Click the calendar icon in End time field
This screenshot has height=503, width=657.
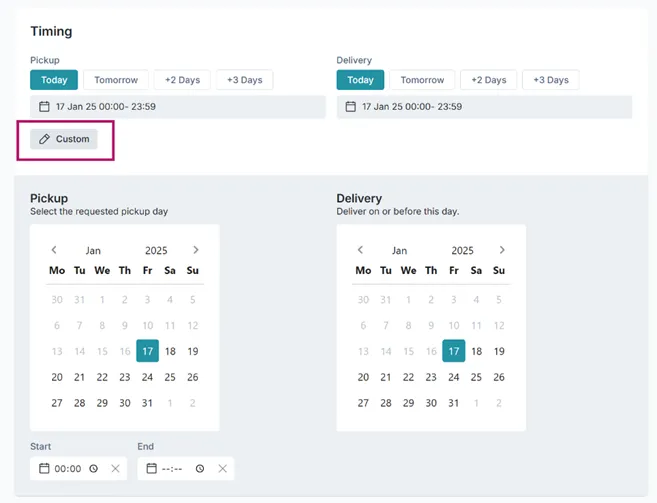point(151,468)
